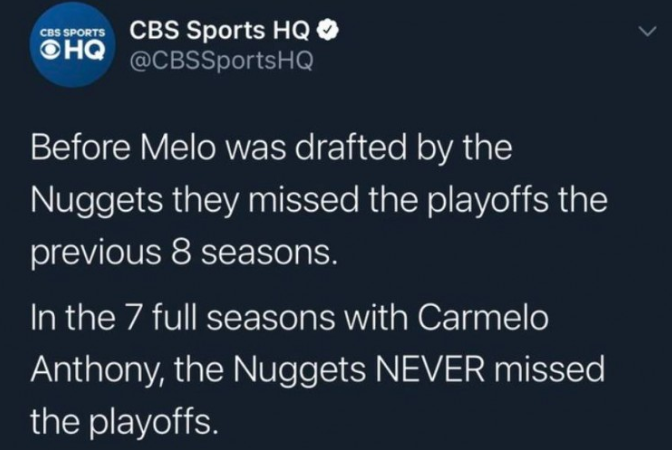Click Nuggets before the word NEVER
The width and height of the screenshot is (672, 450).
pyautogui.click(x=299, y=371)
